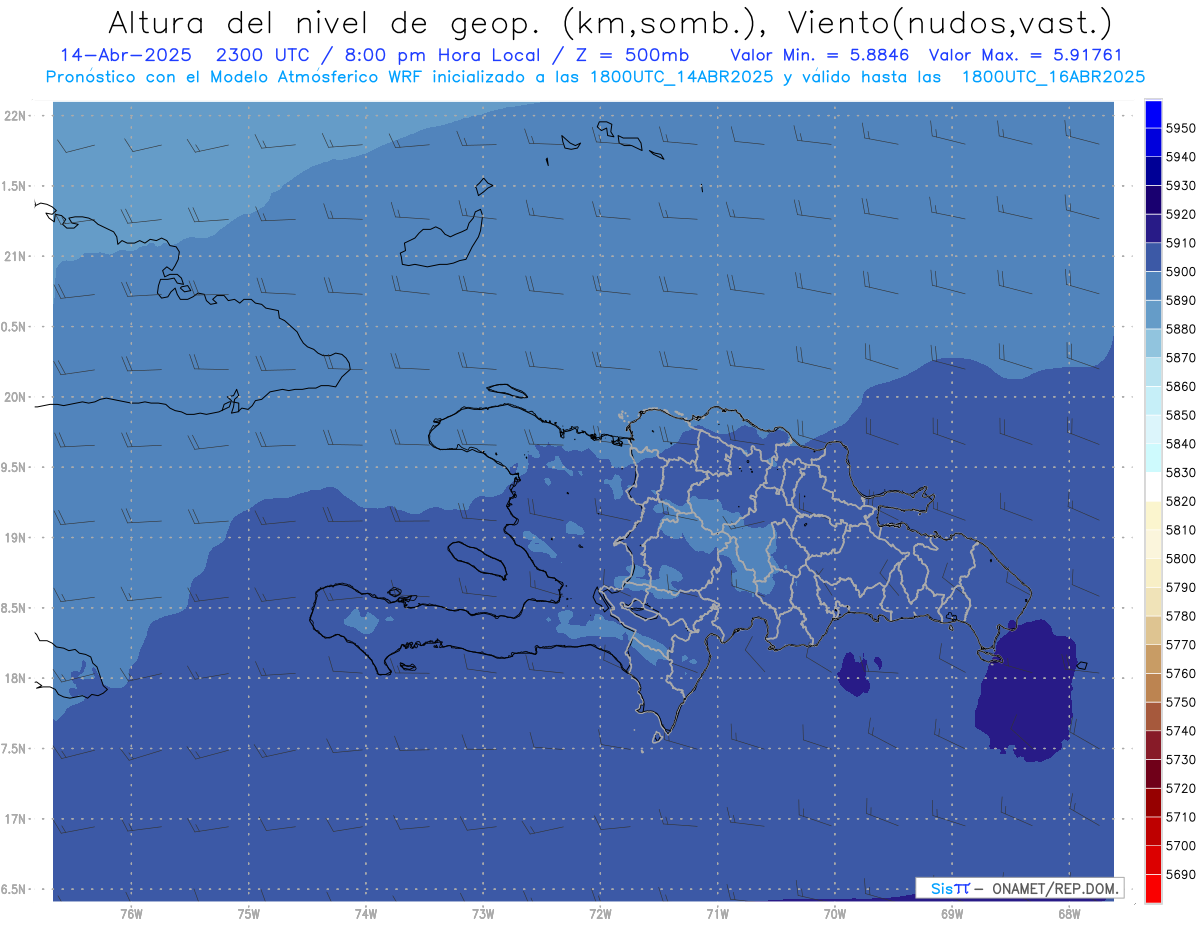This screenshot has width=1200, height=927.
Task: Click the legend swatch between 5880 and 5870
Action: [x=1153, y=343]
